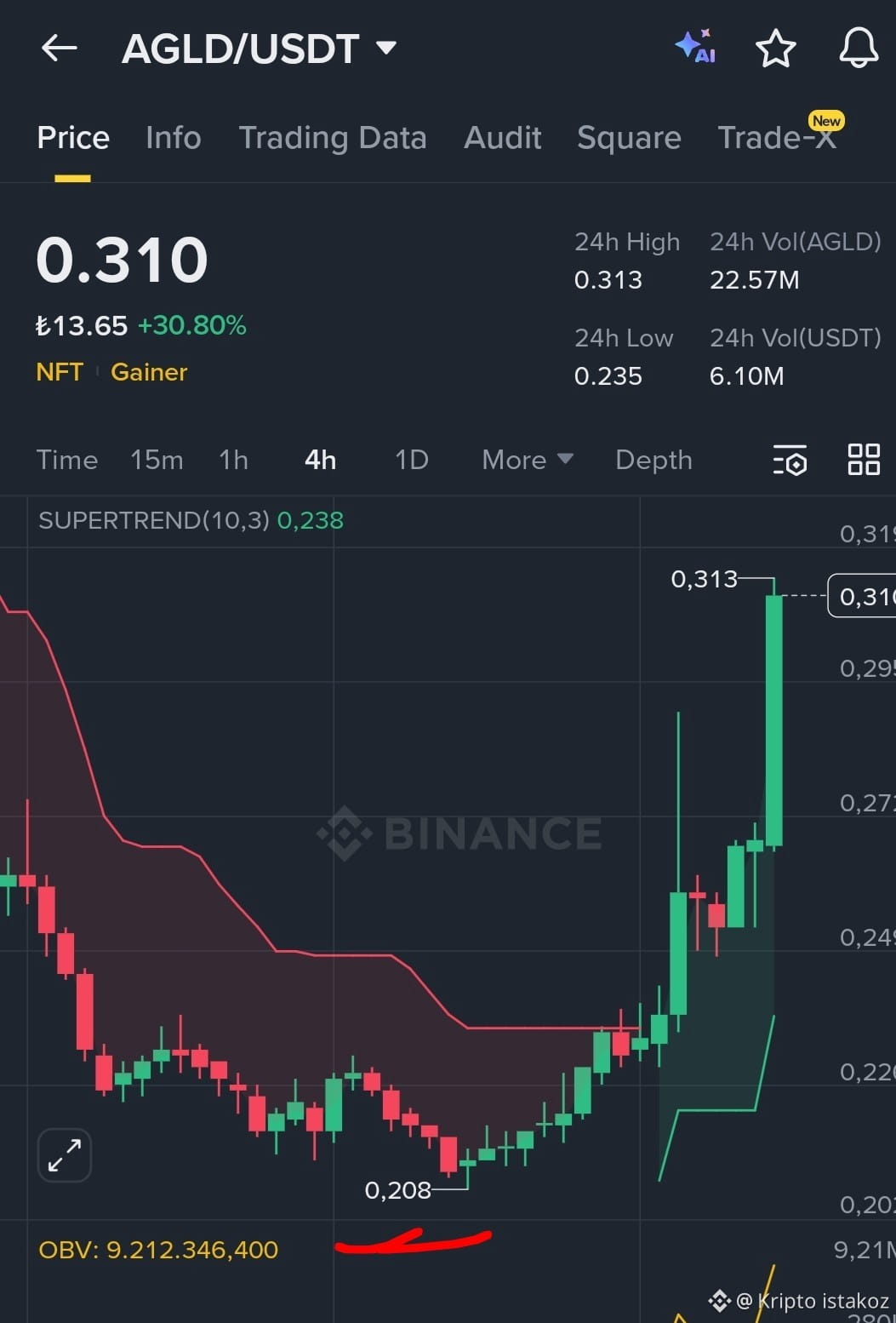Select the 1h timeframe
This screenshot has height=1323, width=896.
pyautogui.click(x=233, y=460)
